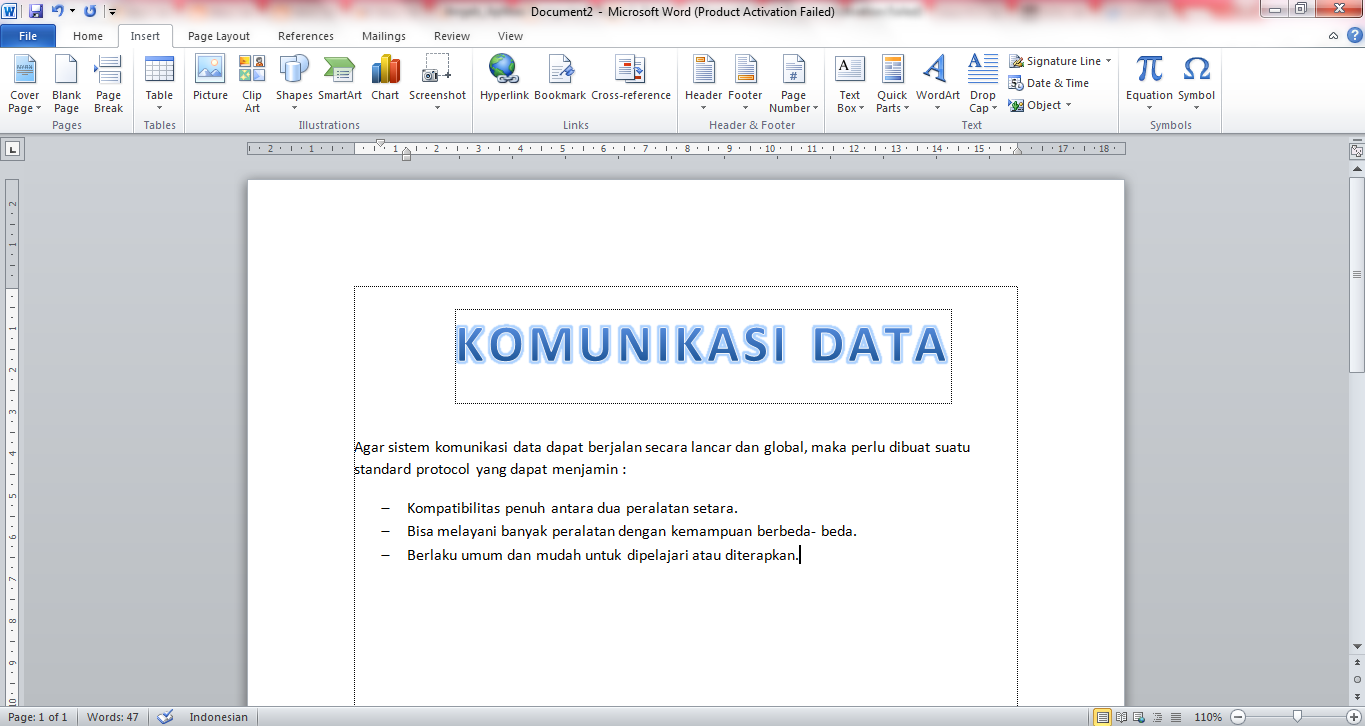Insert a Symbol
Screen dimensions: 1365x726
click(1196, 84)
